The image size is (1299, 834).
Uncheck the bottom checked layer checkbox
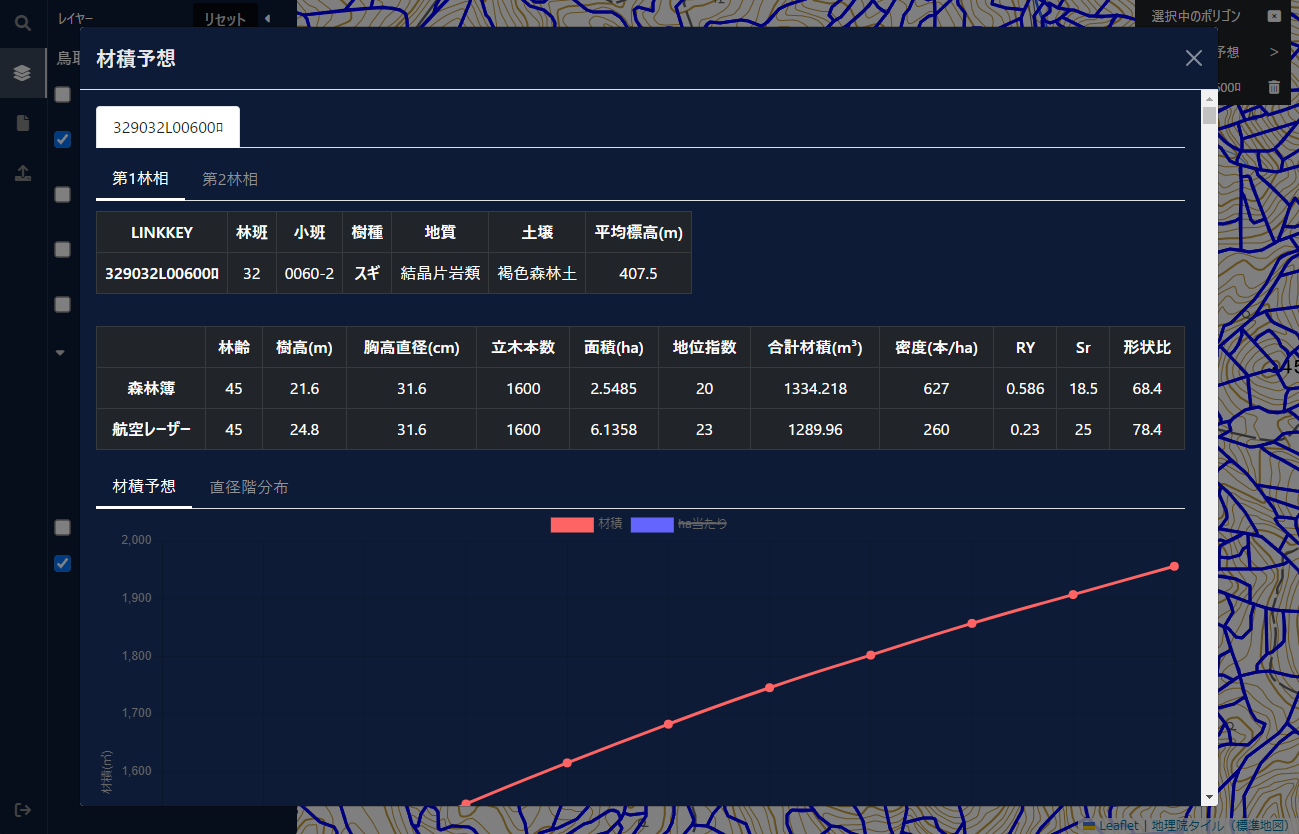(62, 563)
